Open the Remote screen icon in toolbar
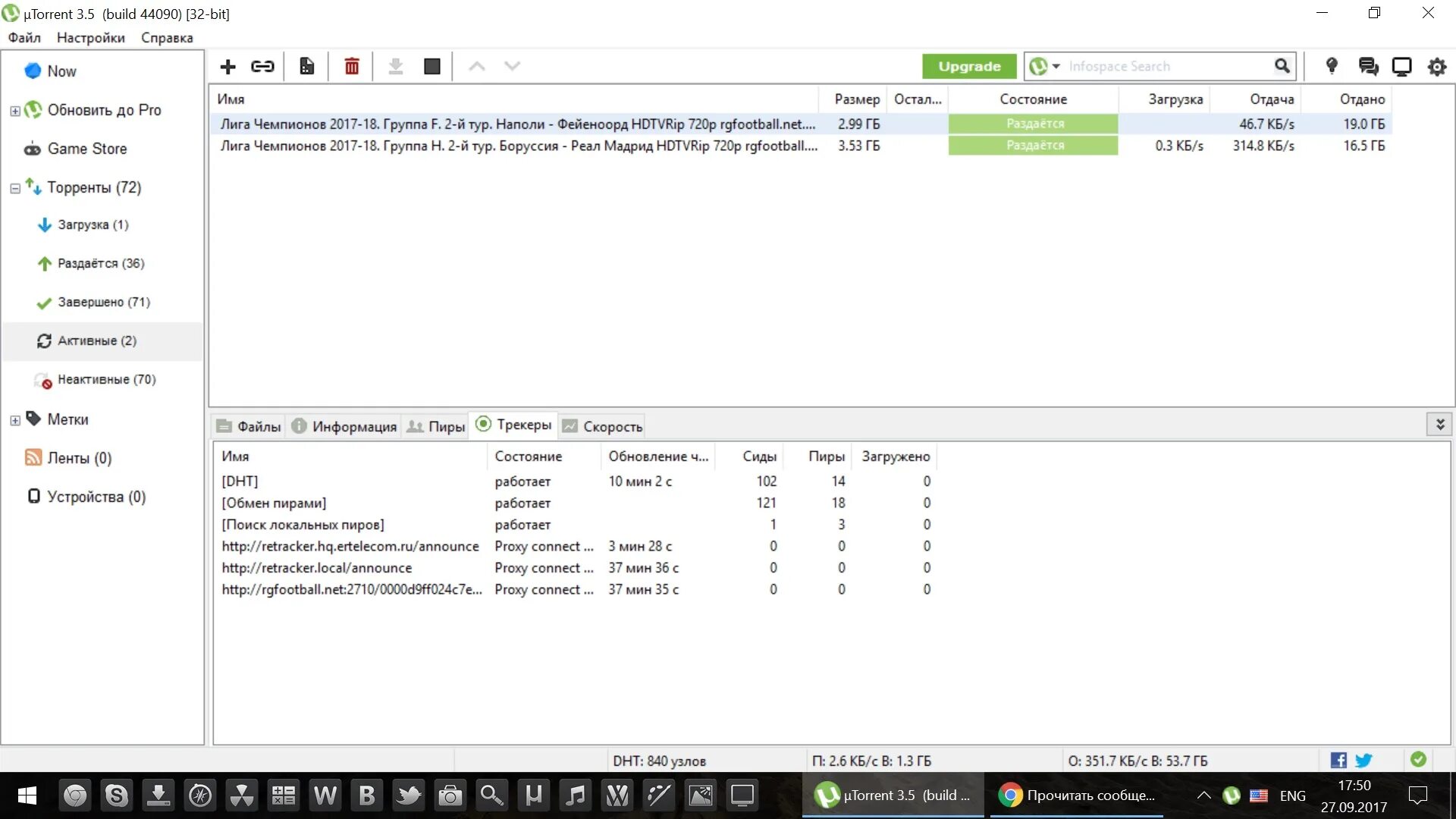 [1401, 67]
